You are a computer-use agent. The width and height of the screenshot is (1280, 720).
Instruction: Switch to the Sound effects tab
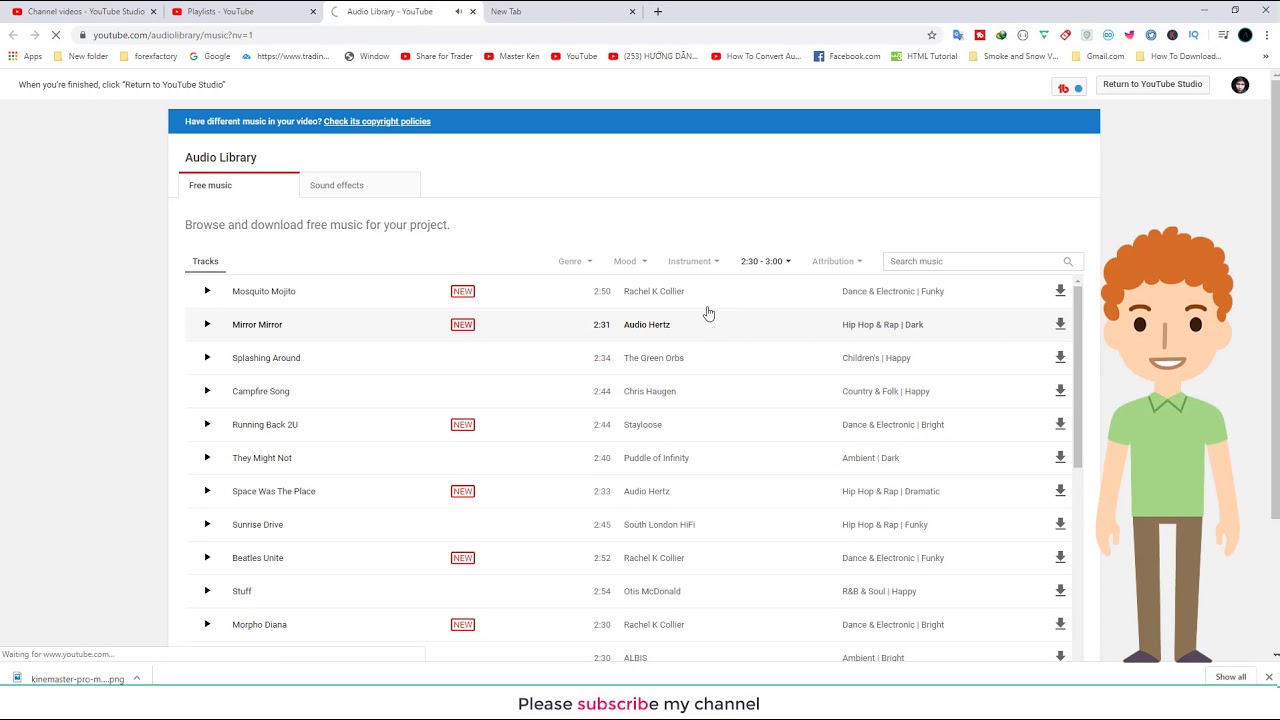pyautogui.click(x=360, y=185)
